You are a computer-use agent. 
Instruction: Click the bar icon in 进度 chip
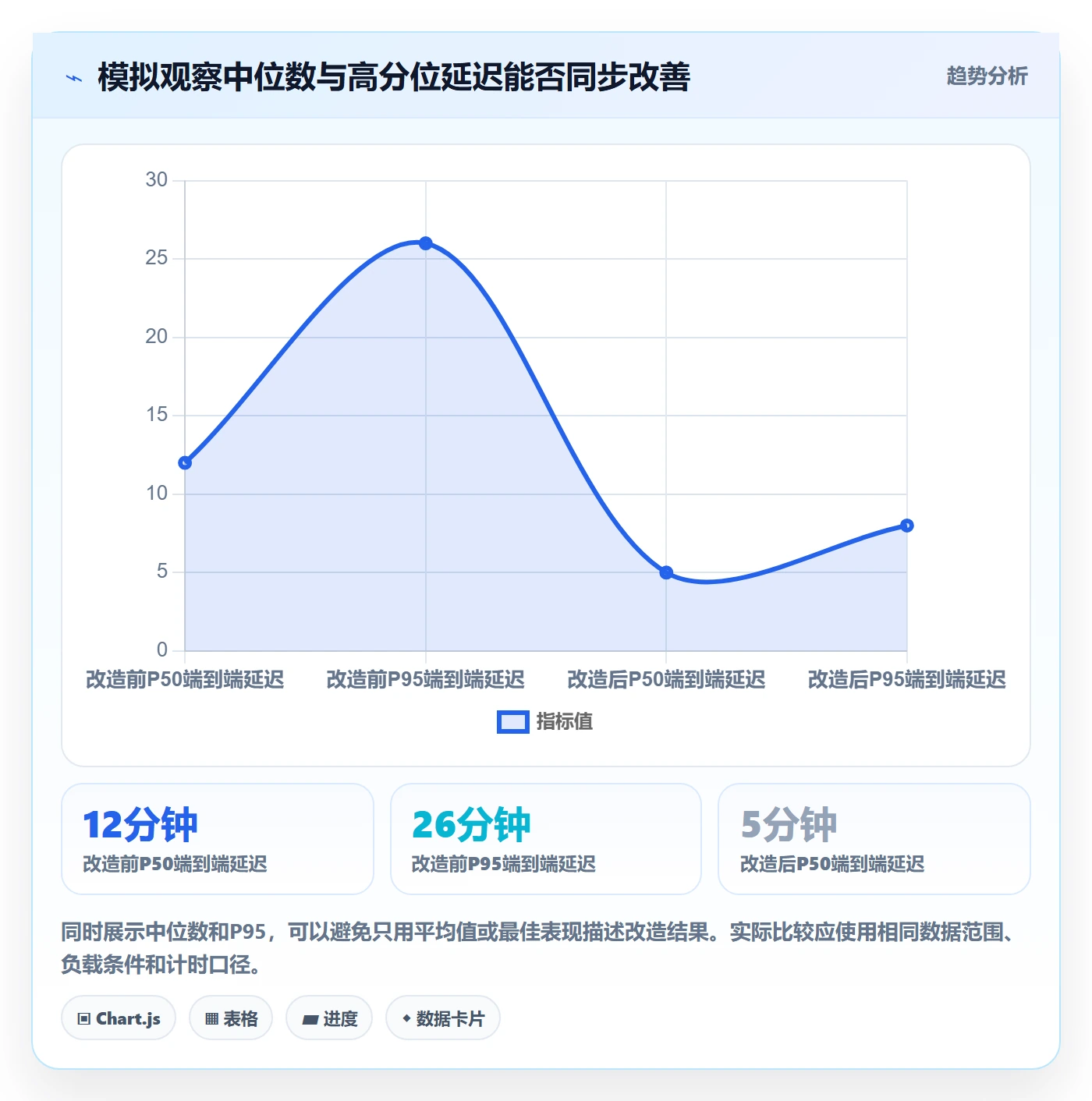tap(310, 1020)
